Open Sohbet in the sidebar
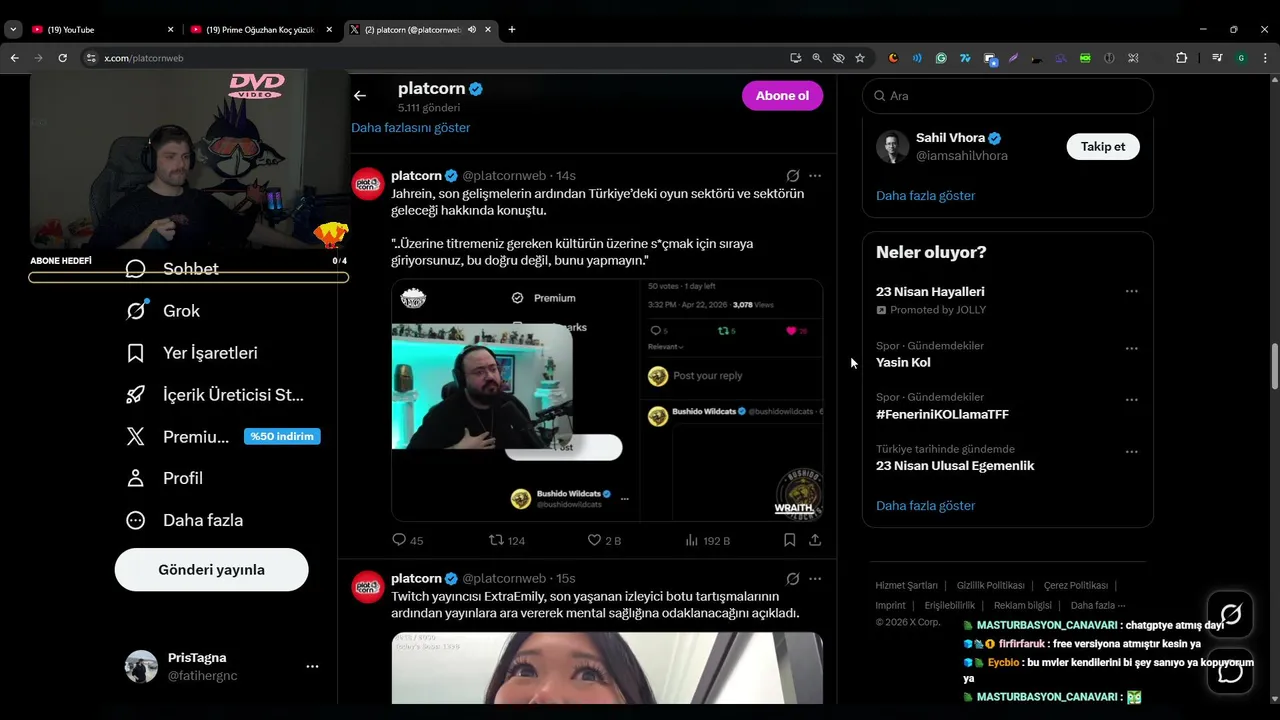Image resolution: width=1280 pixels, height=720 pixels. [x=172, y=269]
